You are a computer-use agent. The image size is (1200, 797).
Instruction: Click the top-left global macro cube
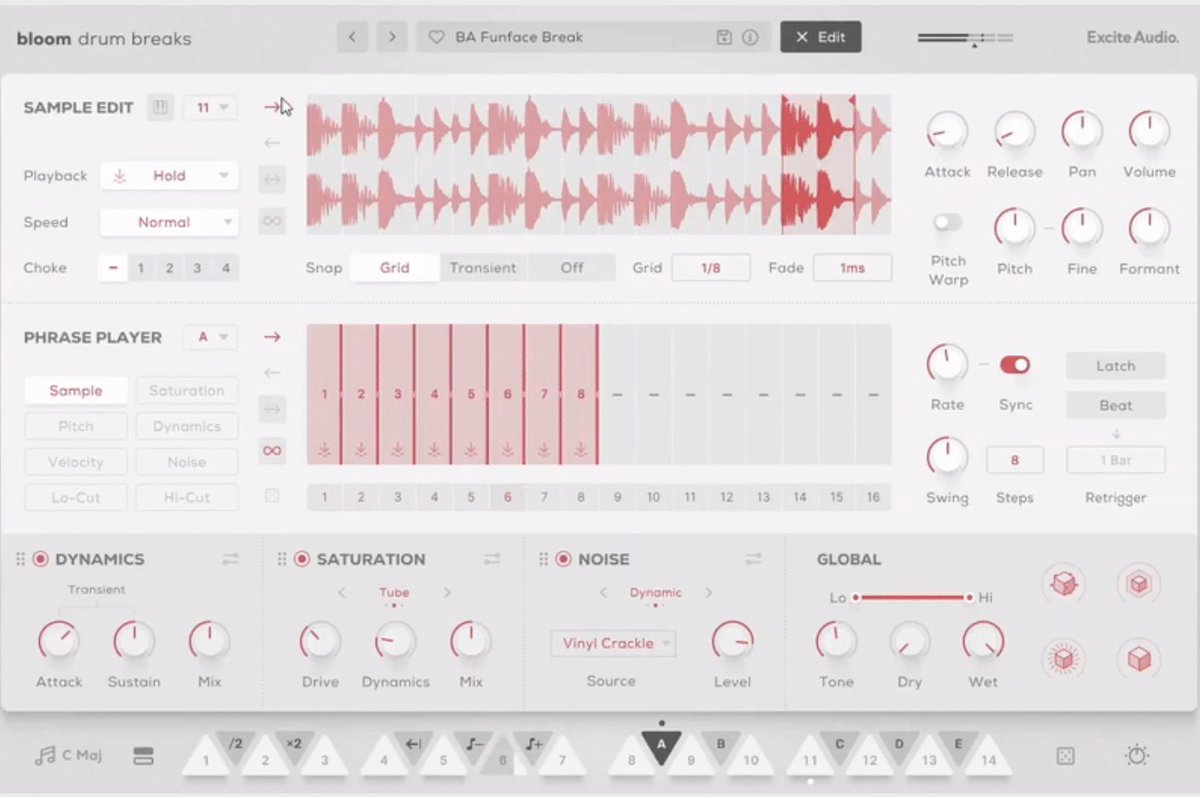[x=1064, y=583]
